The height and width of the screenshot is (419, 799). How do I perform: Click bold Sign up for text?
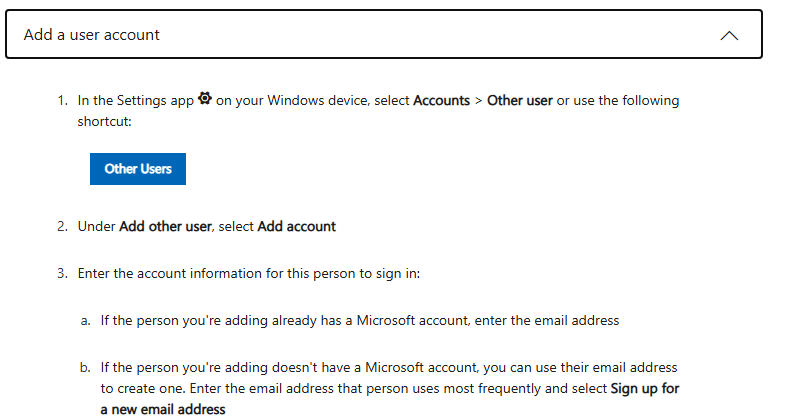pyautogui.click(x=645, y=388)
